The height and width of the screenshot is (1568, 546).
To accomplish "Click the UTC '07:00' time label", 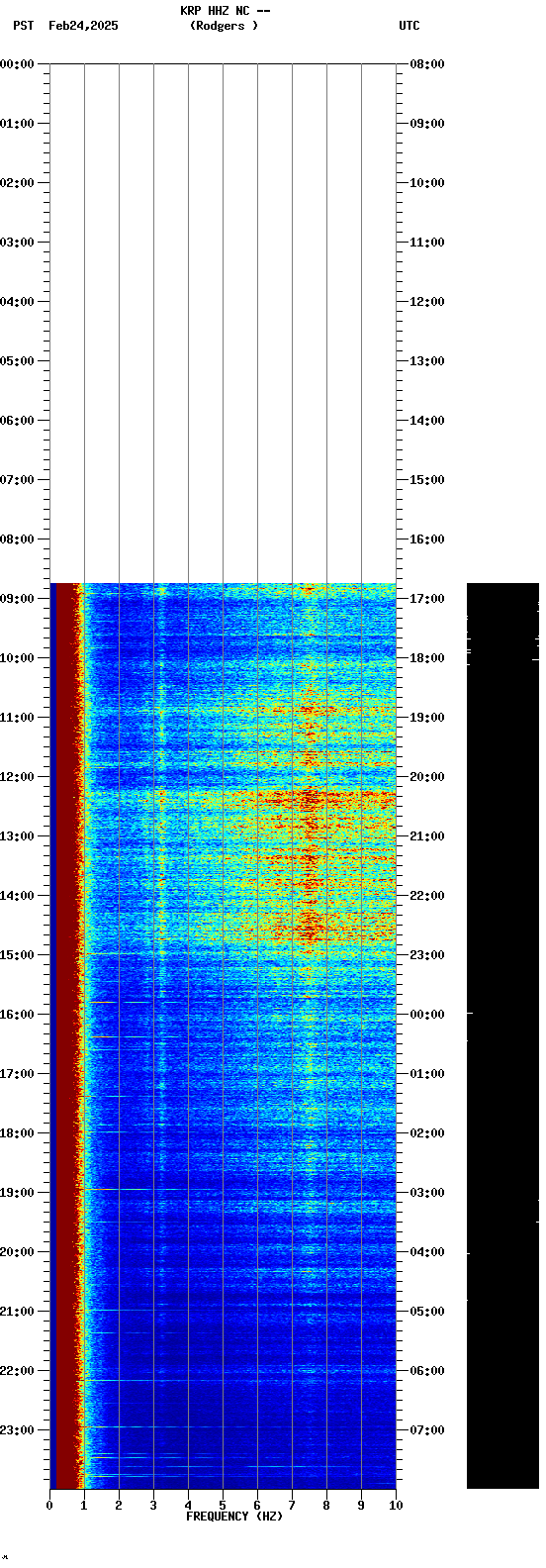I will click(427, 1430).
